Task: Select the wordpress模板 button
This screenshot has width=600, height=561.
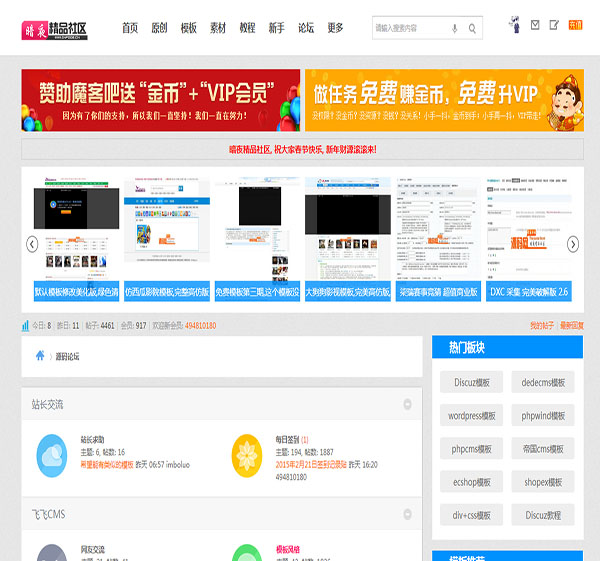Action: click(x=471, y=416)
